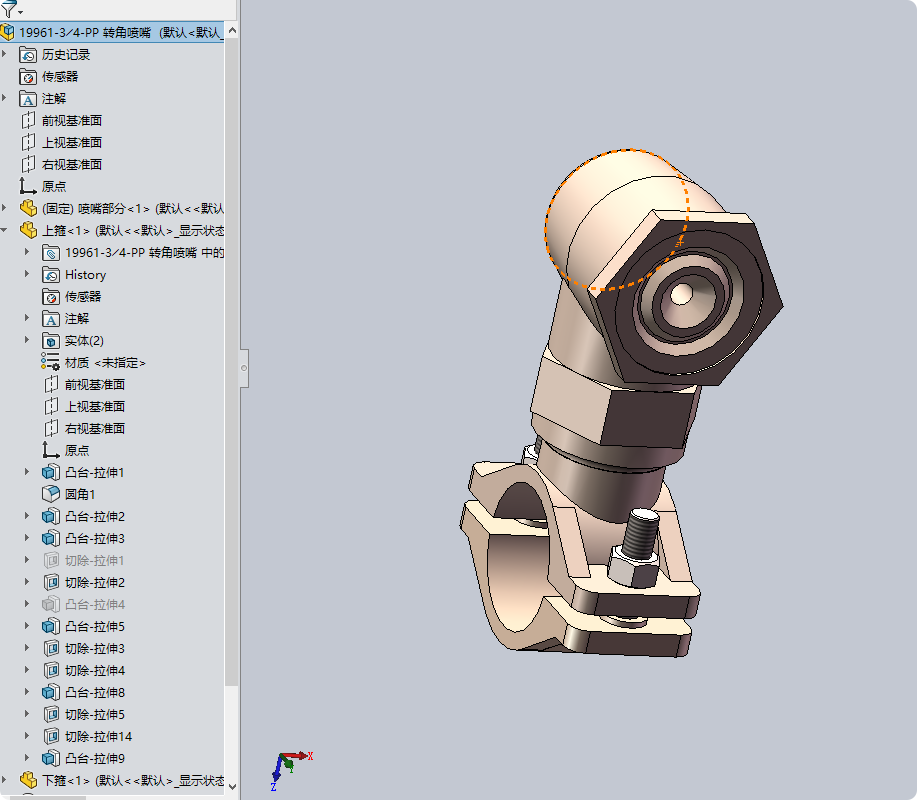Select the suppressed 凸台-拉伸4 icon
917x800 pixels.
51,605
